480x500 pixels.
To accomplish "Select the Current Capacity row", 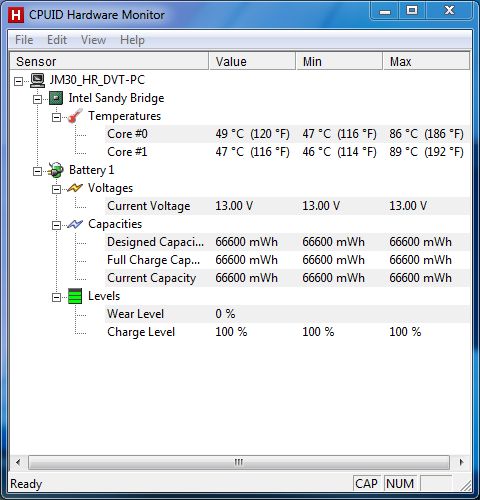I will tap(287, 278).
